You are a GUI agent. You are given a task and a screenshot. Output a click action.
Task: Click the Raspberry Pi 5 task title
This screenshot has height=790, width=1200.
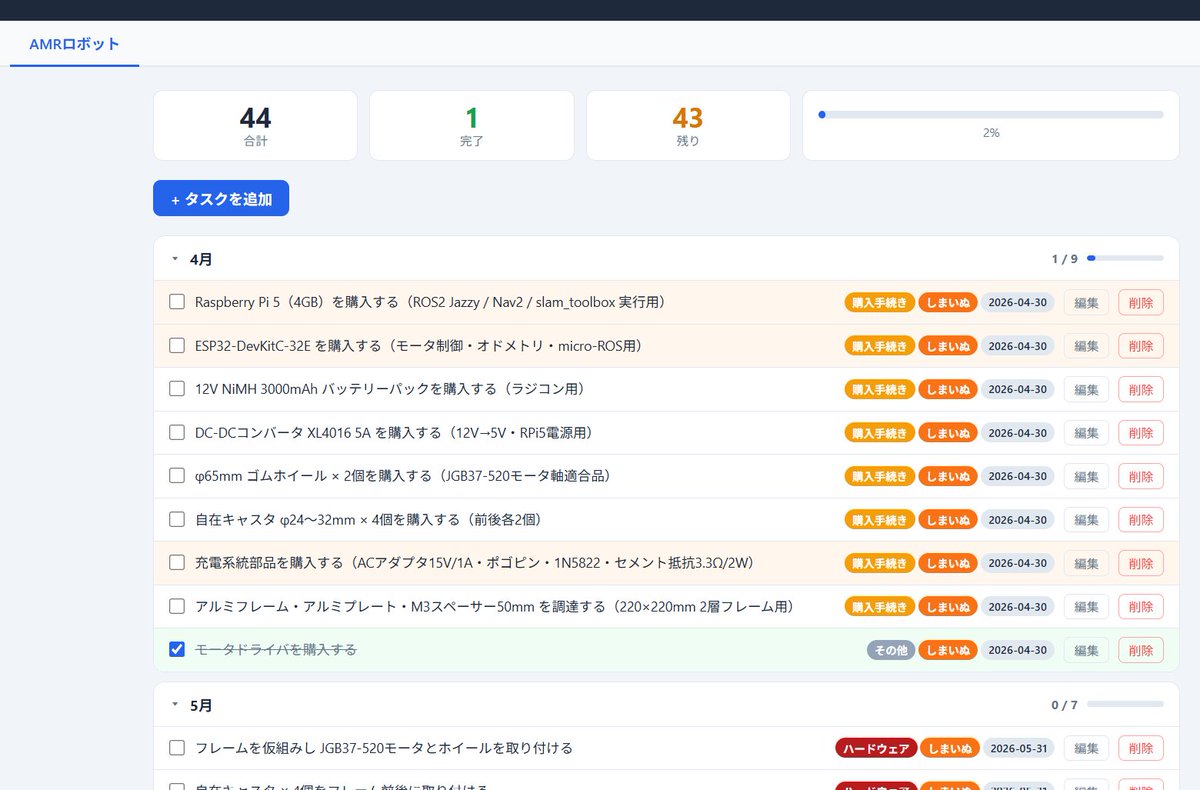point(430,302)
